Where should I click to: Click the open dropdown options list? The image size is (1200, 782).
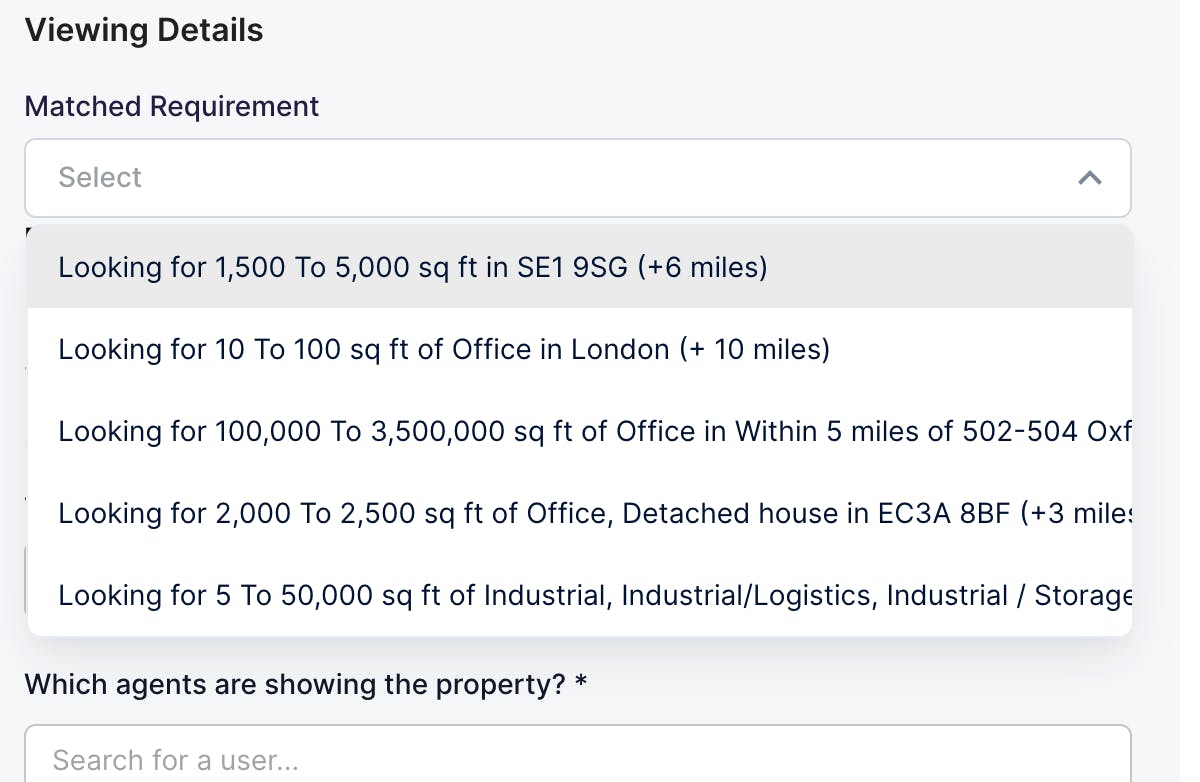[578, 431]
